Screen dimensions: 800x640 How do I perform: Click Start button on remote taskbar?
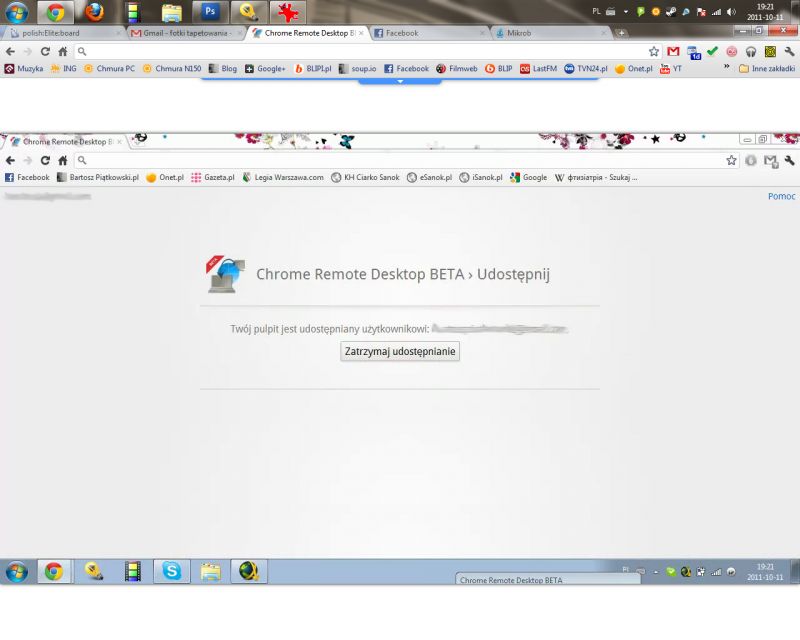click(x=17, y=571)
